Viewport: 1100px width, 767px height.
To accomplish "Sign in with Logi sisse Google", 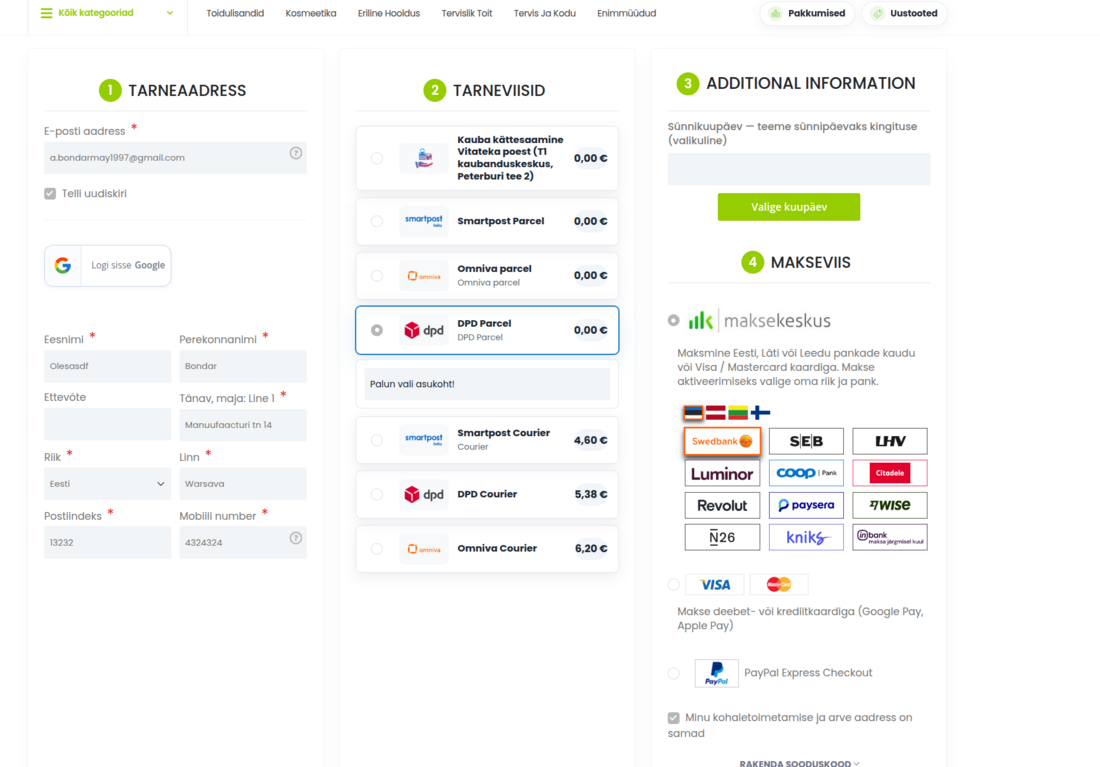I will click(x=107, y=265).
